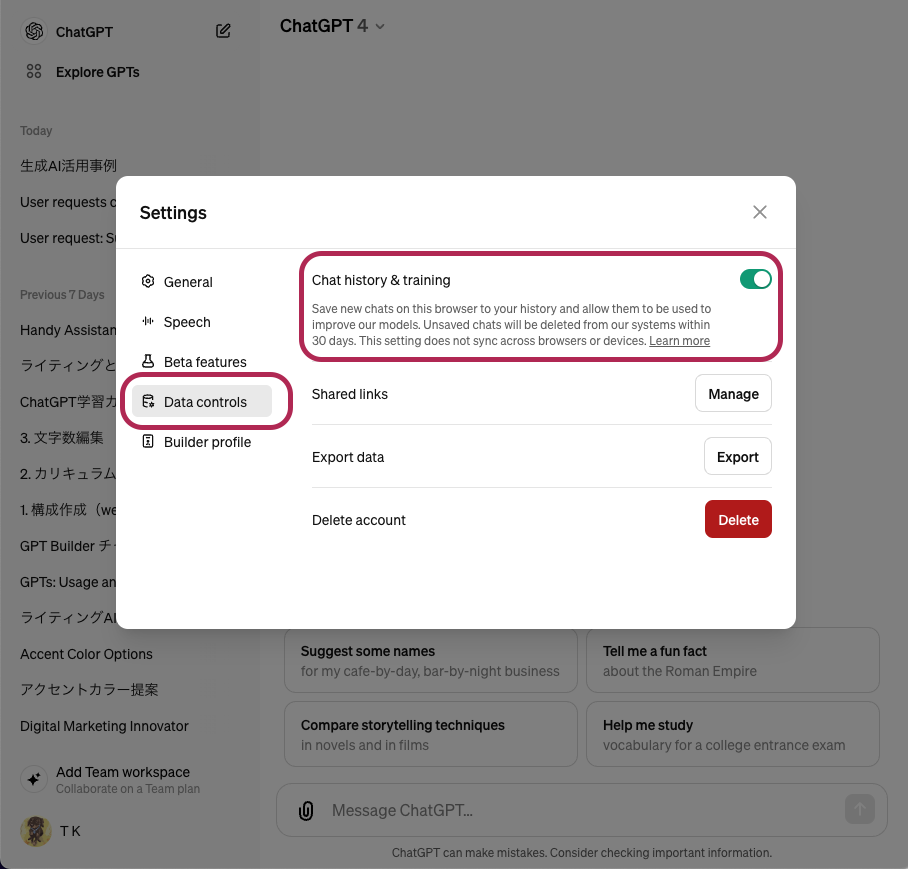Choose the Compare storytelling techniques card
This screenshot has width=908, height=869.
431,735
